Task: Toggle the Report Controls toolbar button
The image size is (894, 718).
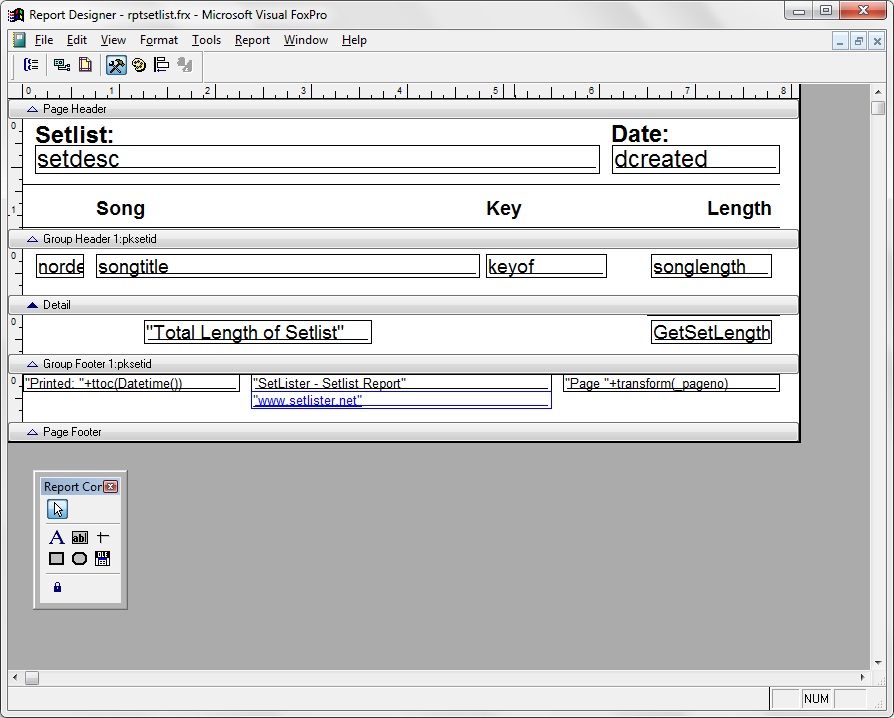Action: 116,65
